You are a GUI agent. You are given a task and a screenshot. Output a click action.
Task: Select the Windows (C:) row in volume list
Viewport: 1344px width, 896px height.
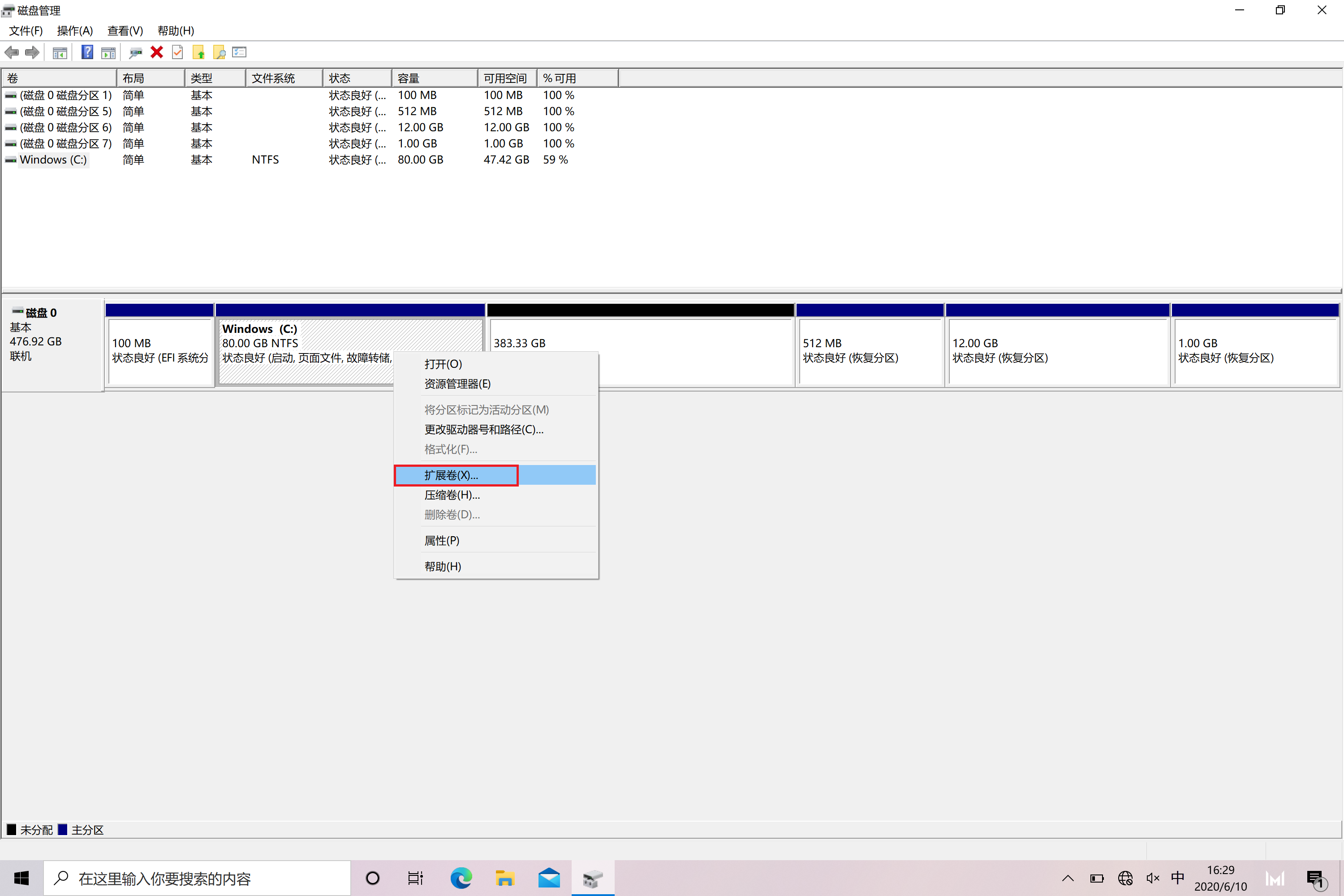(x=53, y=159)
